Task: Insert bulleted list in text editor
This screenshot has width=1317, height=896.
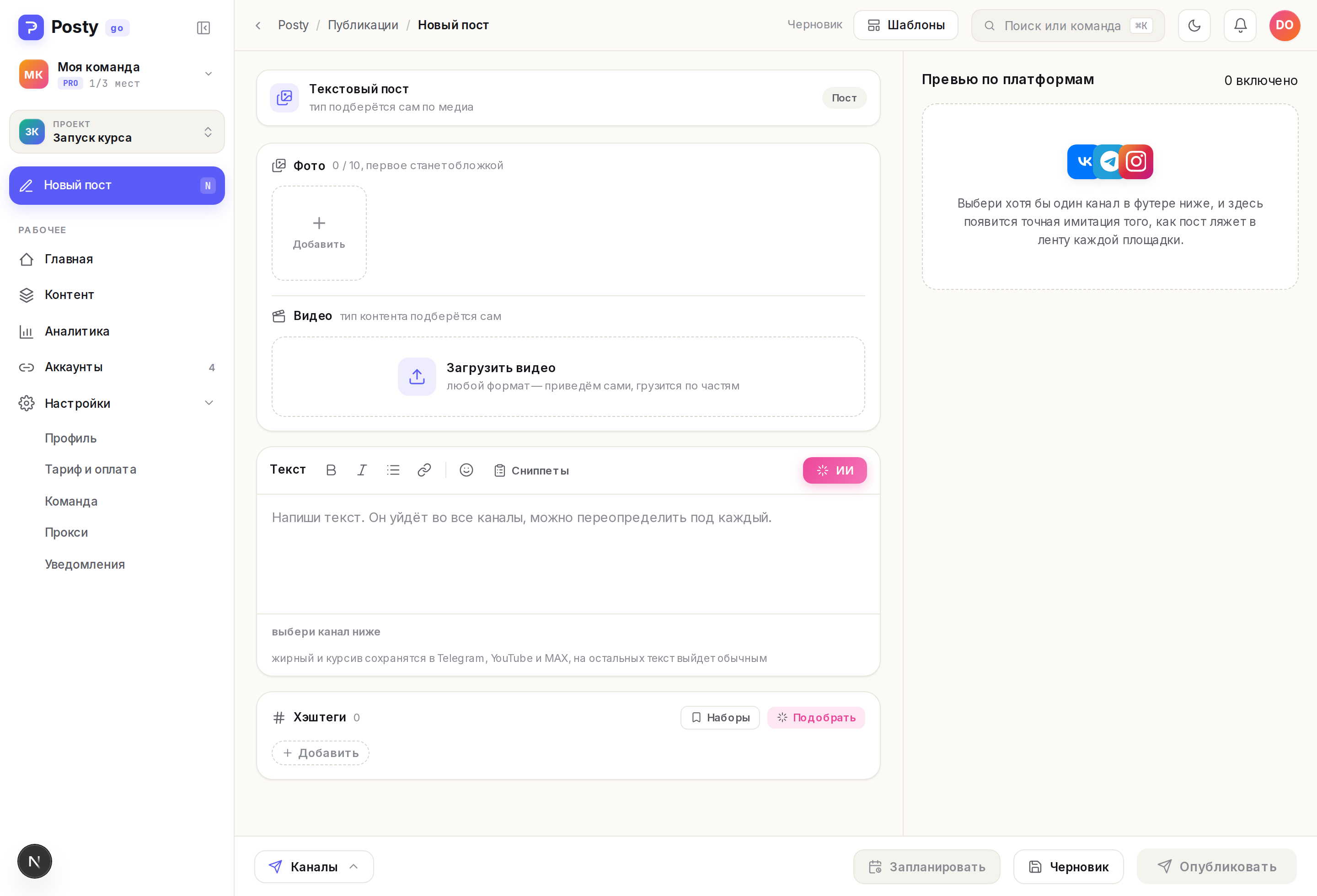Action: click(x=393, y=470)
